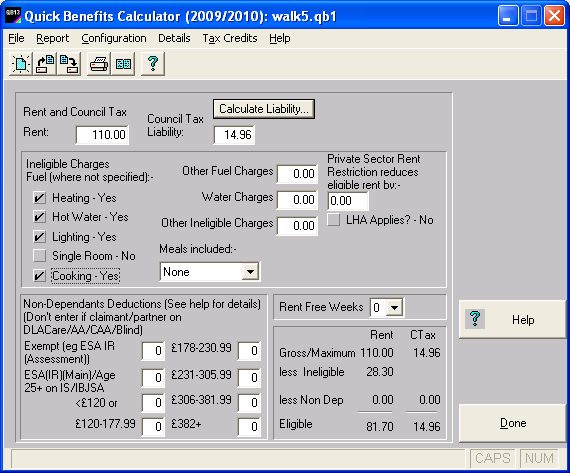Open the Report menu
This screenshot has width=570, height=473.
point(53,38)
